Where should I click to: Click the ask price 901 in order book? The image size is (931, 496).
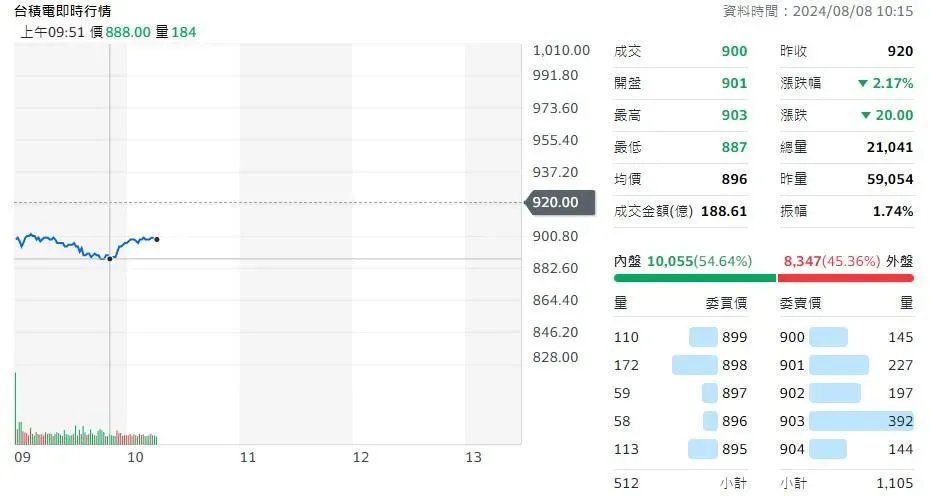coord(792,365)
